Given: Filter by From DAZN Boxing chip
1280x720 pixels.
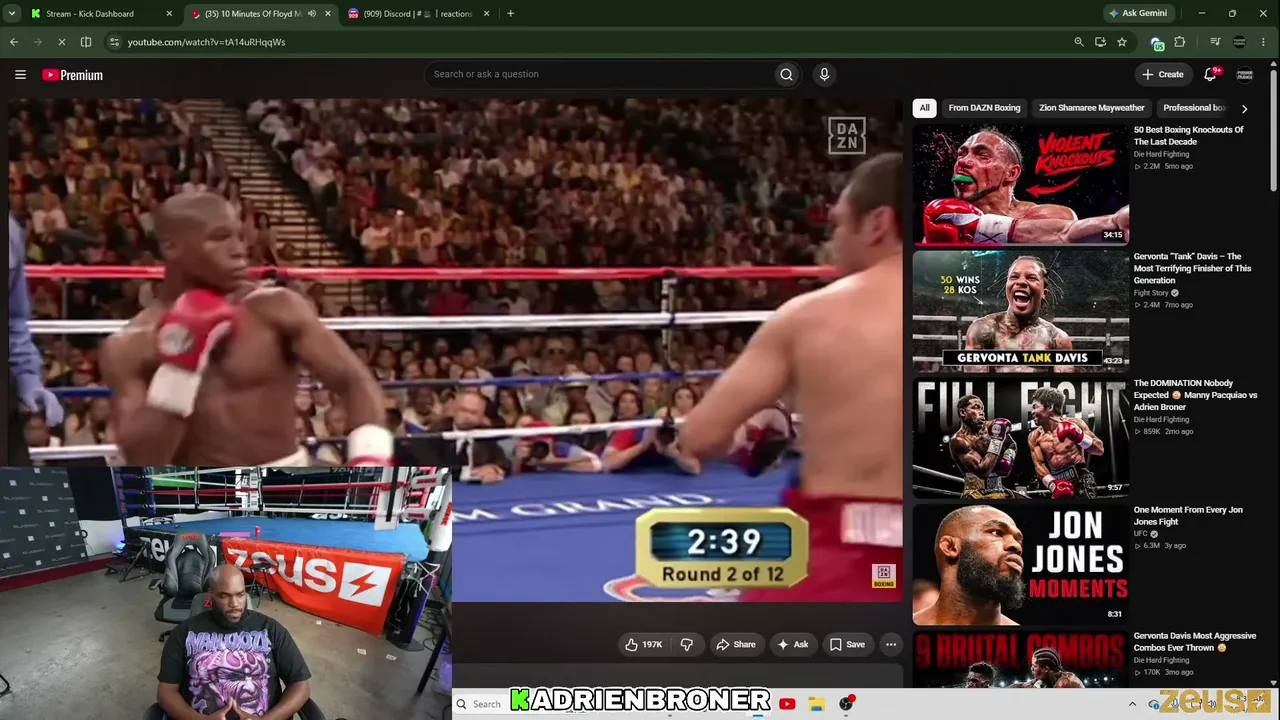Looking at the screenshot, I should (x=984, y=108).
